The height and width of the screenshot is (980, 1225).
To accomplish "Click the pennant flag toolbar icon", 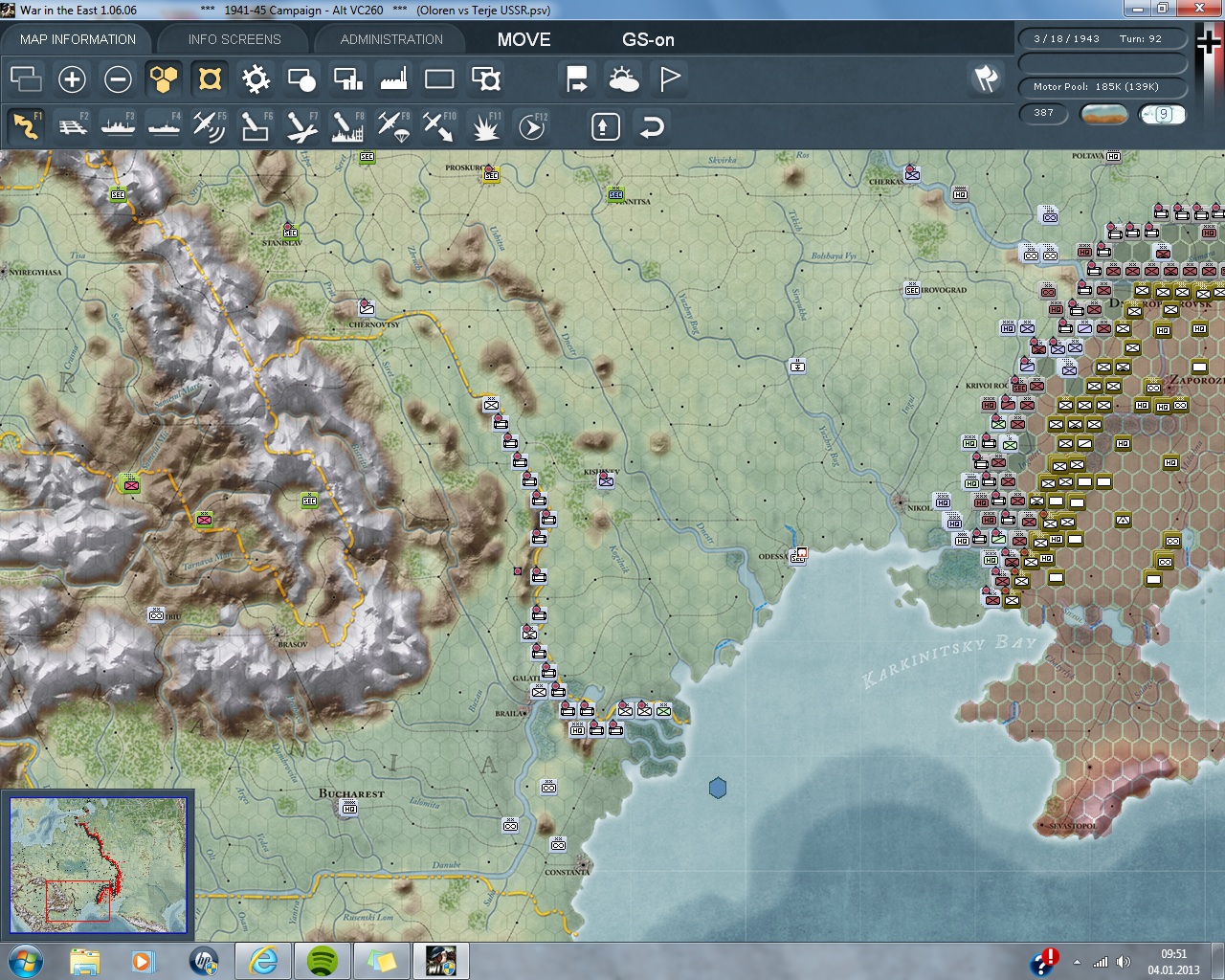I will (x=669, y=78).
